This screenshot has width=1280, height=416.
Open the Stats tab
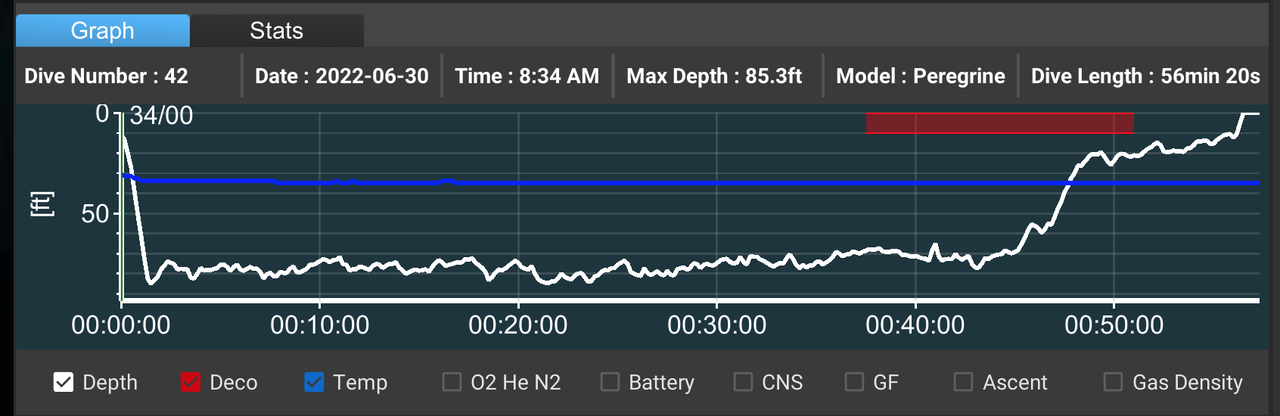click(277, 31)
